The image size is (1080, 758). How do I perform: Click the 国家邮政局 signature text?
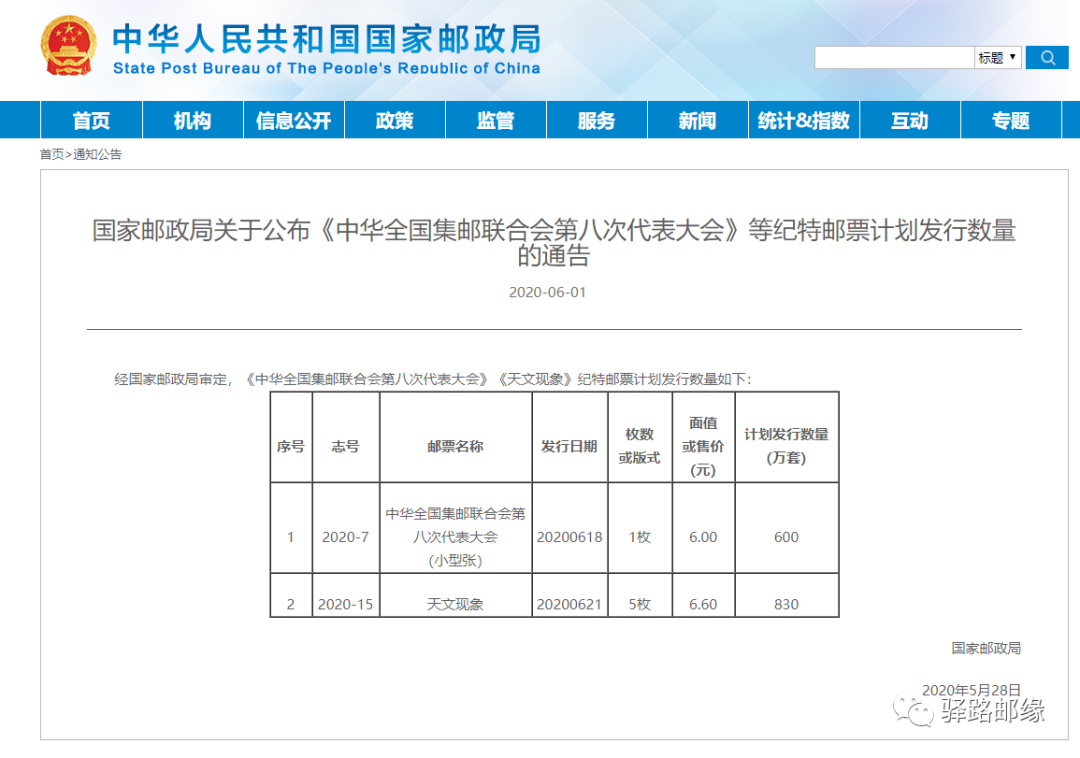[x=986, y=648]
